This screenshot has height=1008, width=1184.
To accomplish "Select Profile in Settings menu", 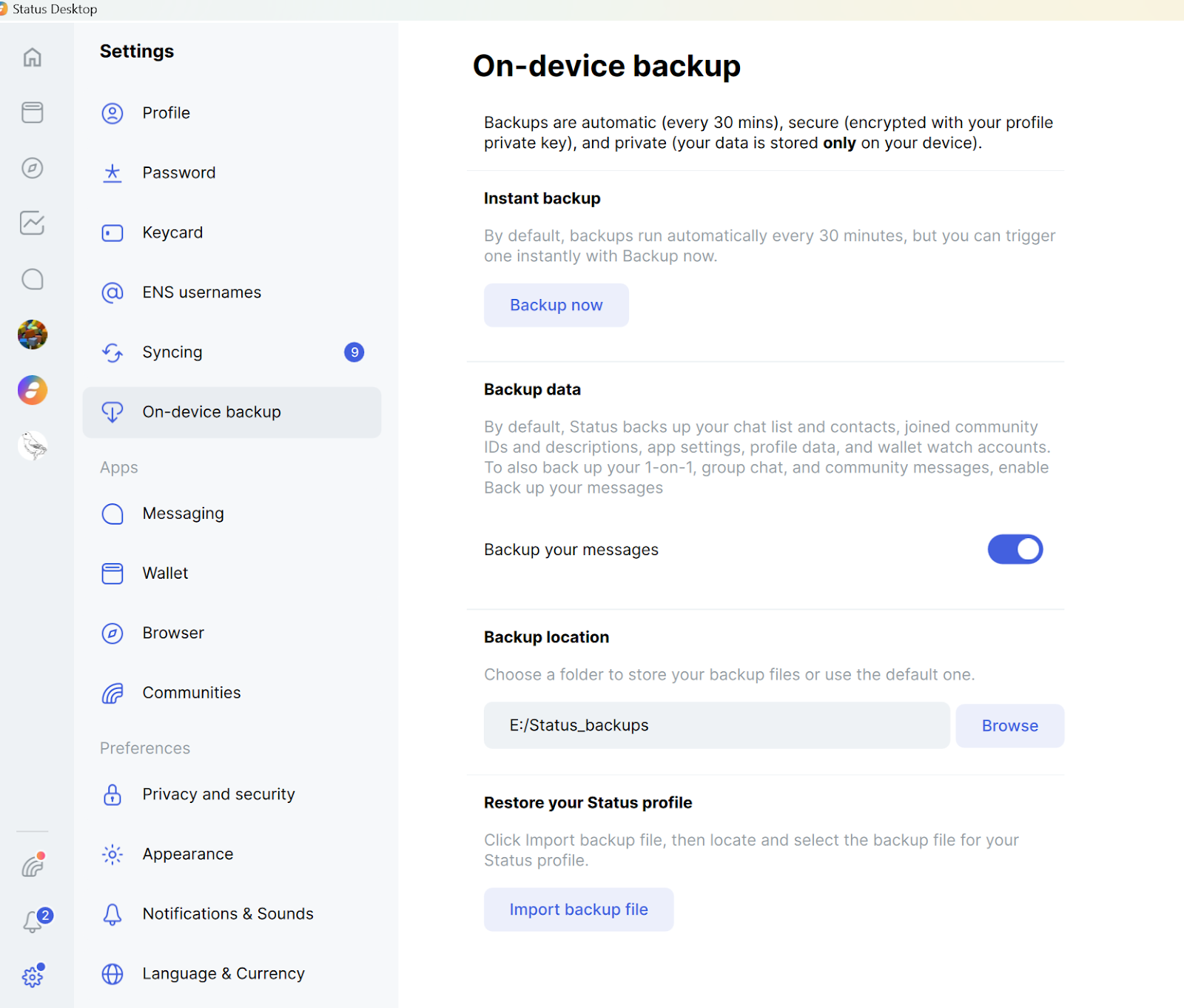I will click(166, 113).
